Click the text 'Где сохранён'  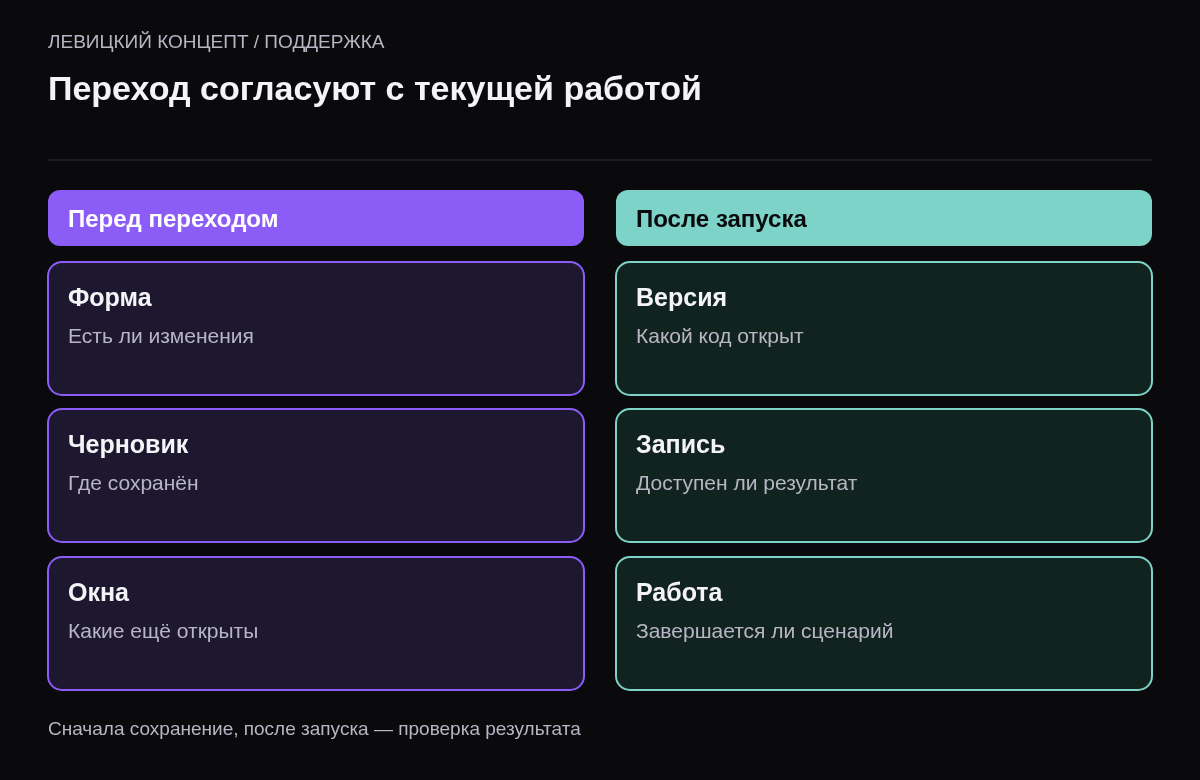133,483
